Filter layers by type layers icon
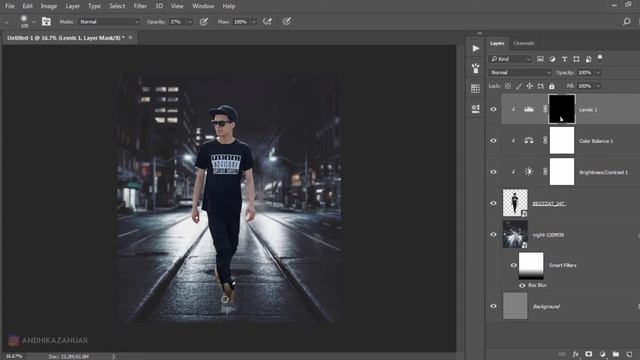This screenshot has height=360, width=640. (x=564, y=59)
